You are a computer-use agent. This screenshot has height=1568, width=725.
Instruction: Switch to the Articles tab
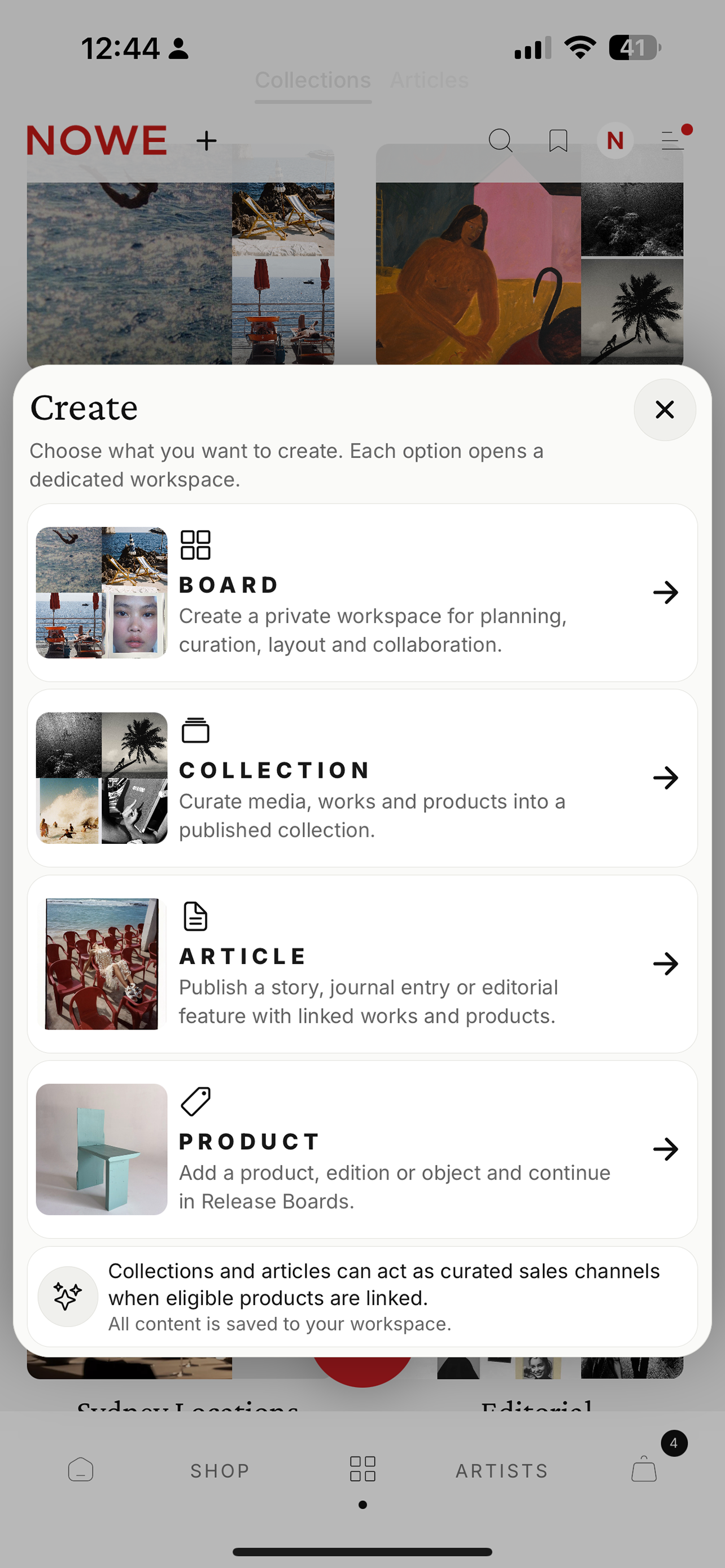429,80
